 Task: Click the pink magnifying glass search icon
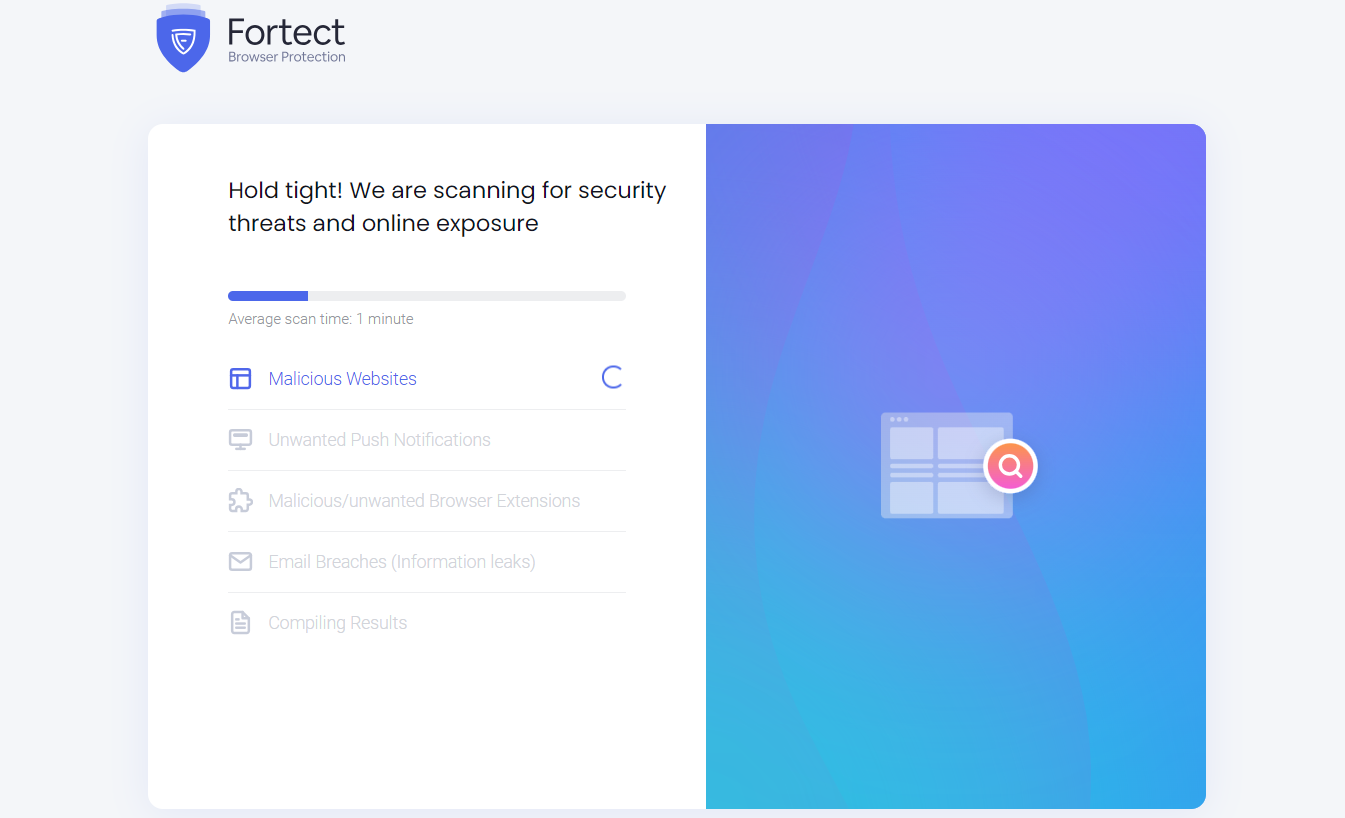[1010, 466]
